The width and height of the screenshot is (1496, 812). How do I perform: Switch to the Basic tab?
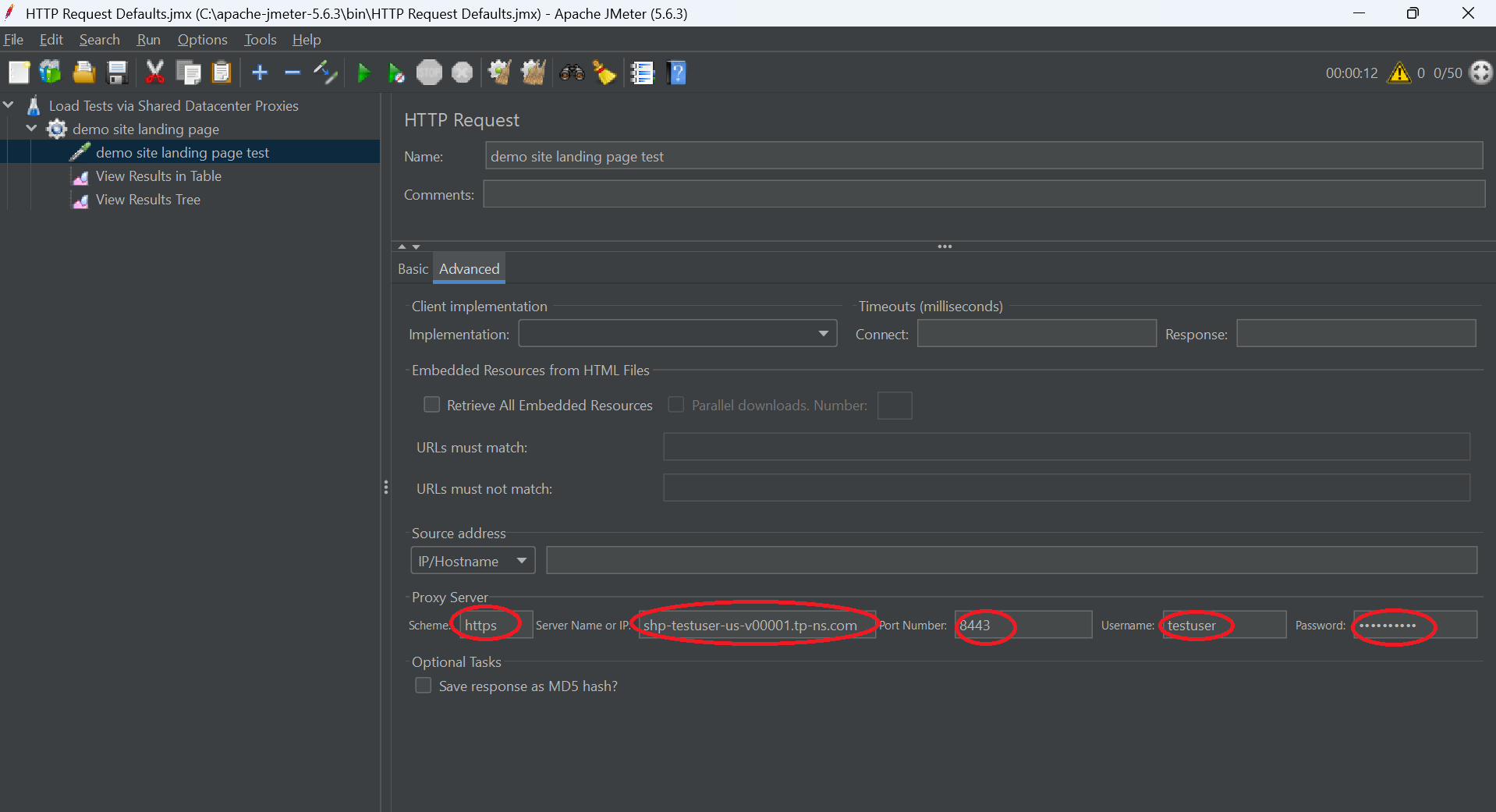tap(413, 269)
